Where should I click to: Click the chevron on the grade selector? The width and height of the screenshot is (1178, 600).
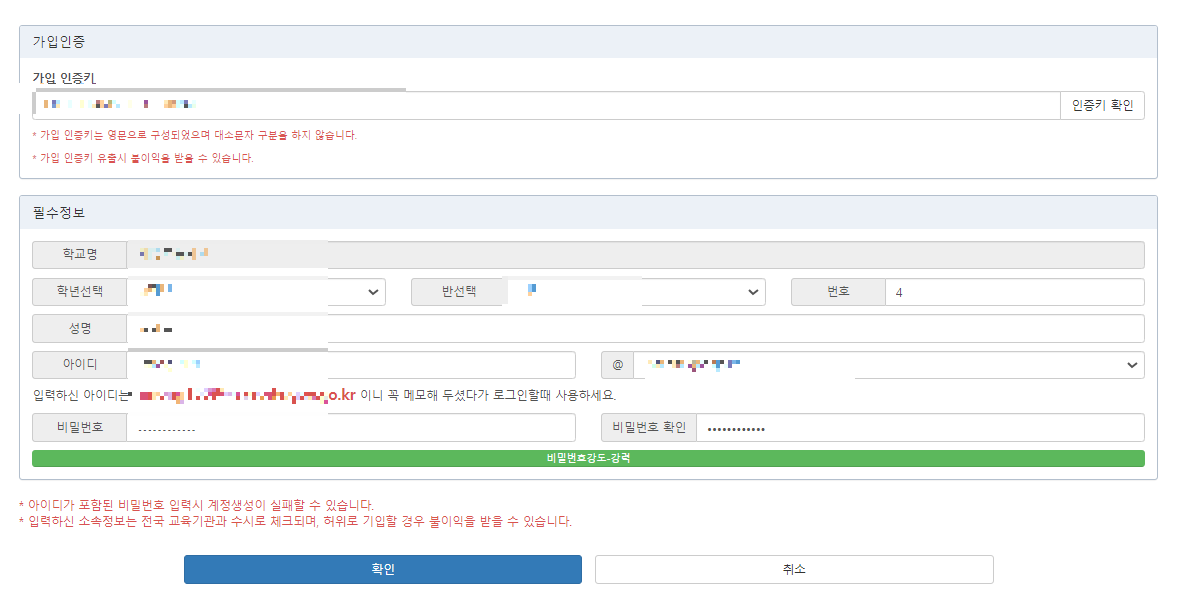tap(374, 291)
